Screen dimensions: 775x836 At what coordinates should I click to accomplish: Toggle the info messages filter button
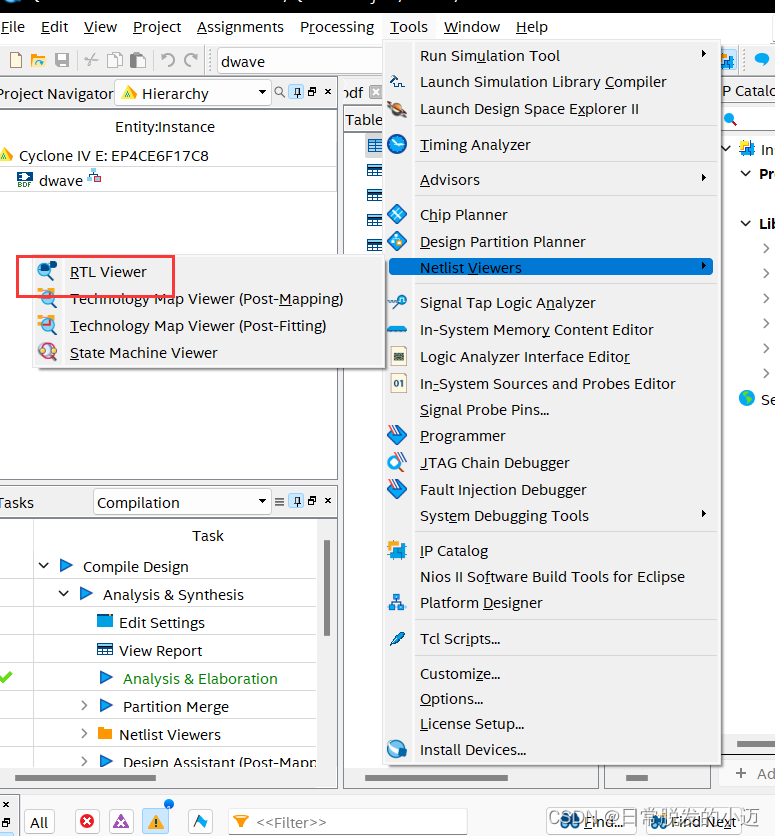200,822
